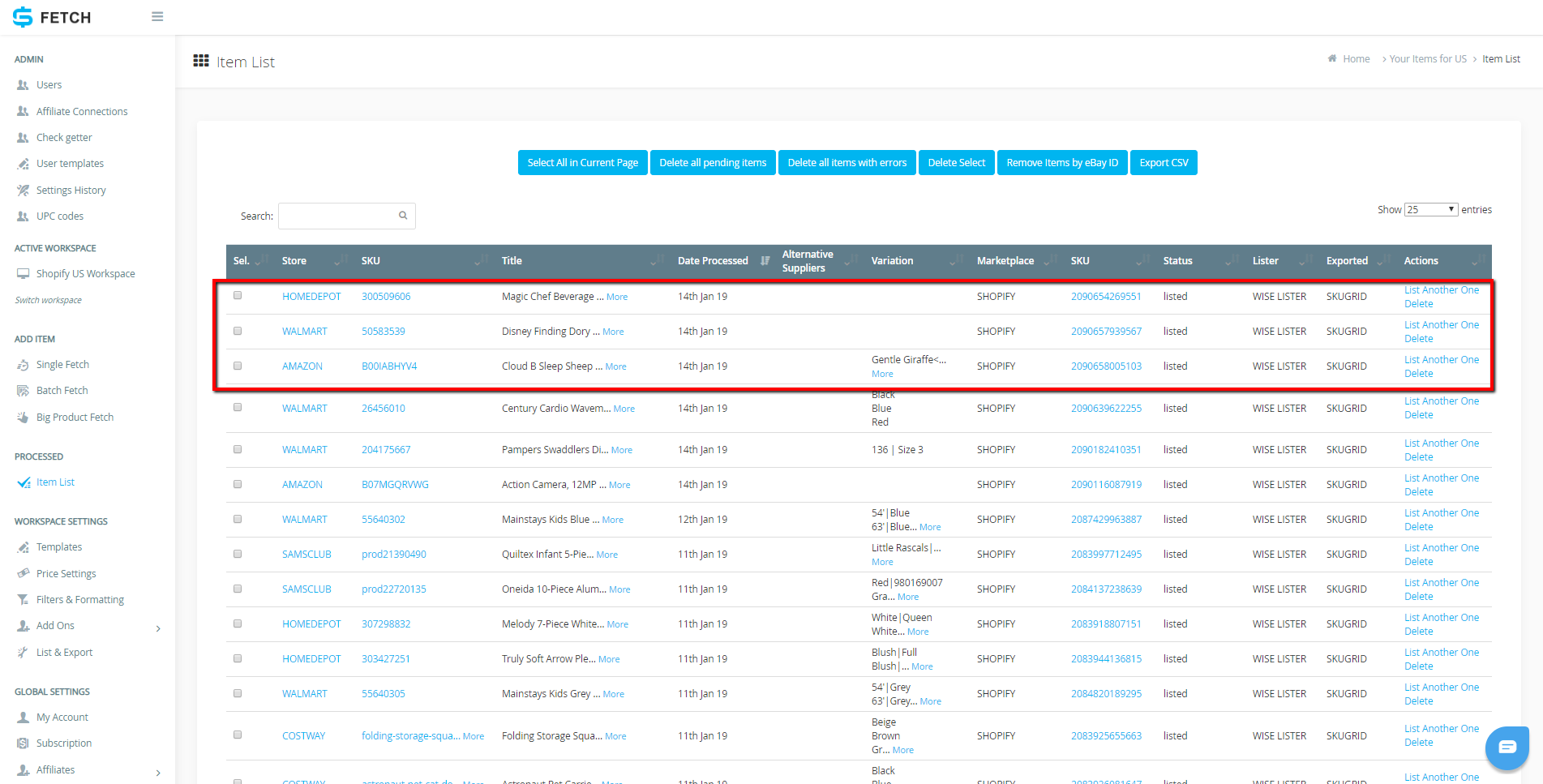The width and height of the screenshot is (1543, 784).
Task: Click Your Items for US breadcrumb
Action: [x=1428, y=59]
